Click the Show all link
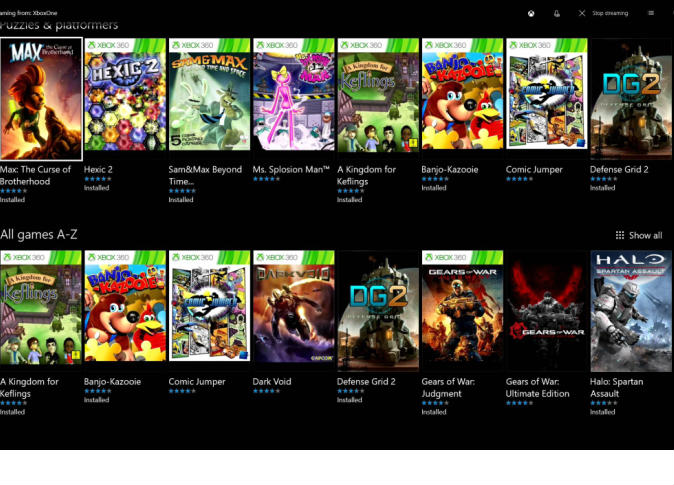 (645, 236)
